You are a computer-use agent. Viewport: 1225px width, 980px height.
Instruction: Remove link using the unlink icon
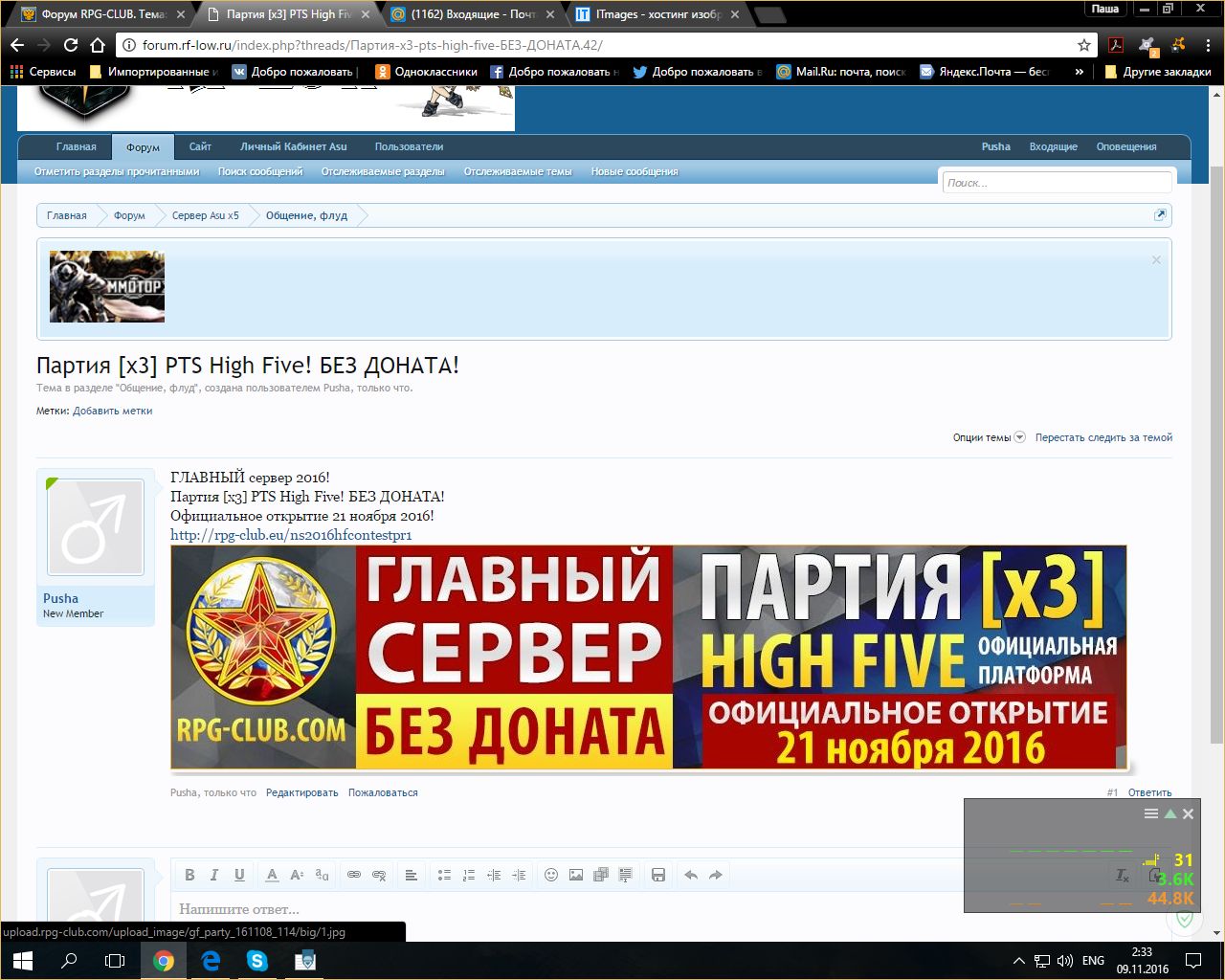click(x=379, y=875)
